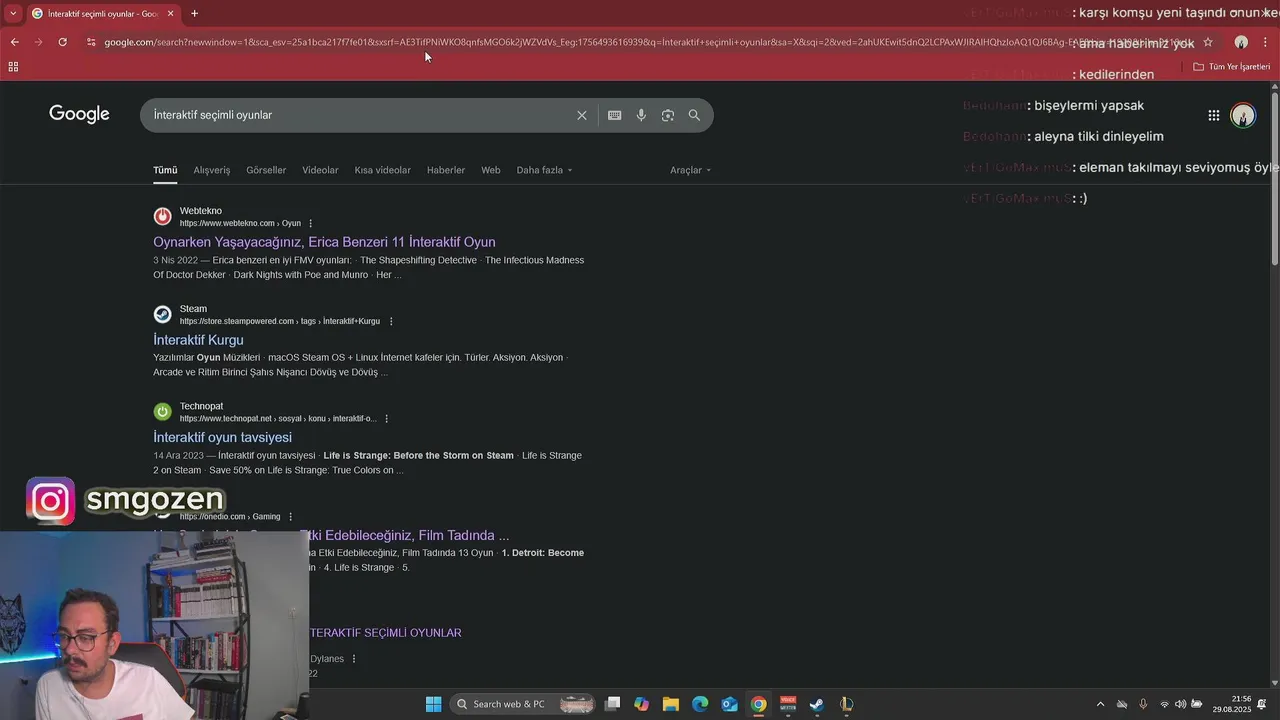Bookmark this page with the star icon
Screen dimensions: 1280x720
click(1208, 42)
